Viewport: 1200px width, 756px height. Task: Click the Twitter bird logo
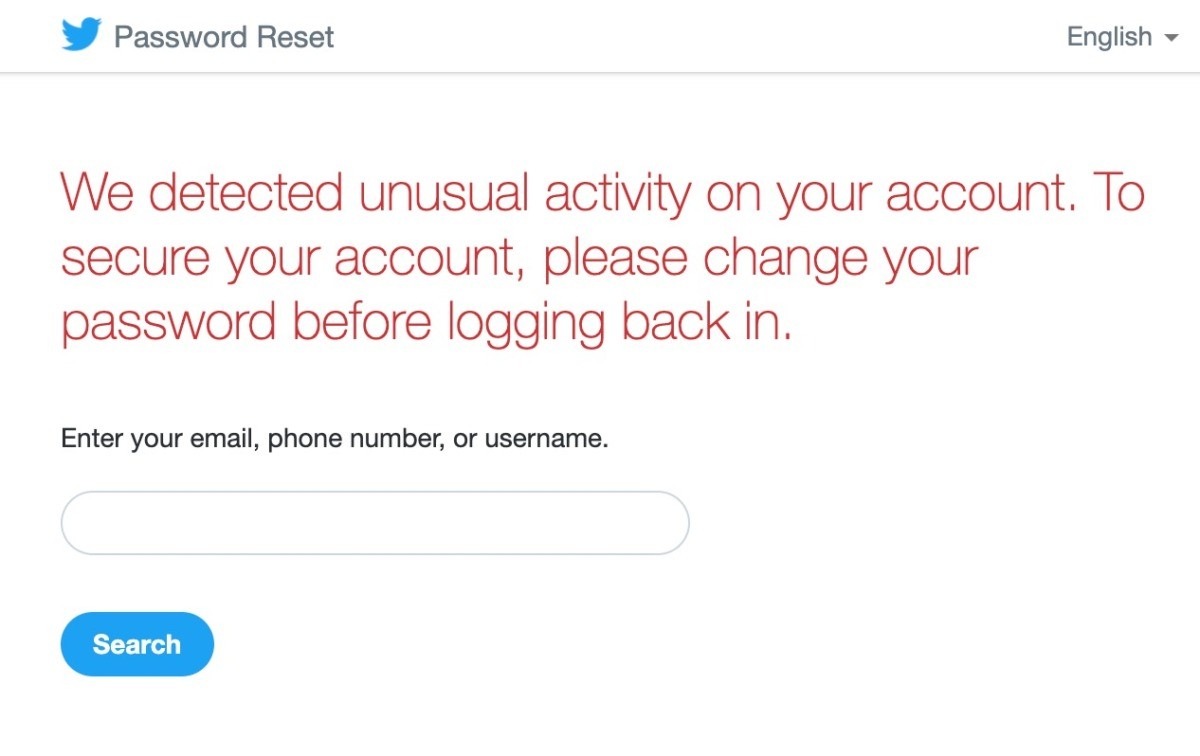(81, 36)
